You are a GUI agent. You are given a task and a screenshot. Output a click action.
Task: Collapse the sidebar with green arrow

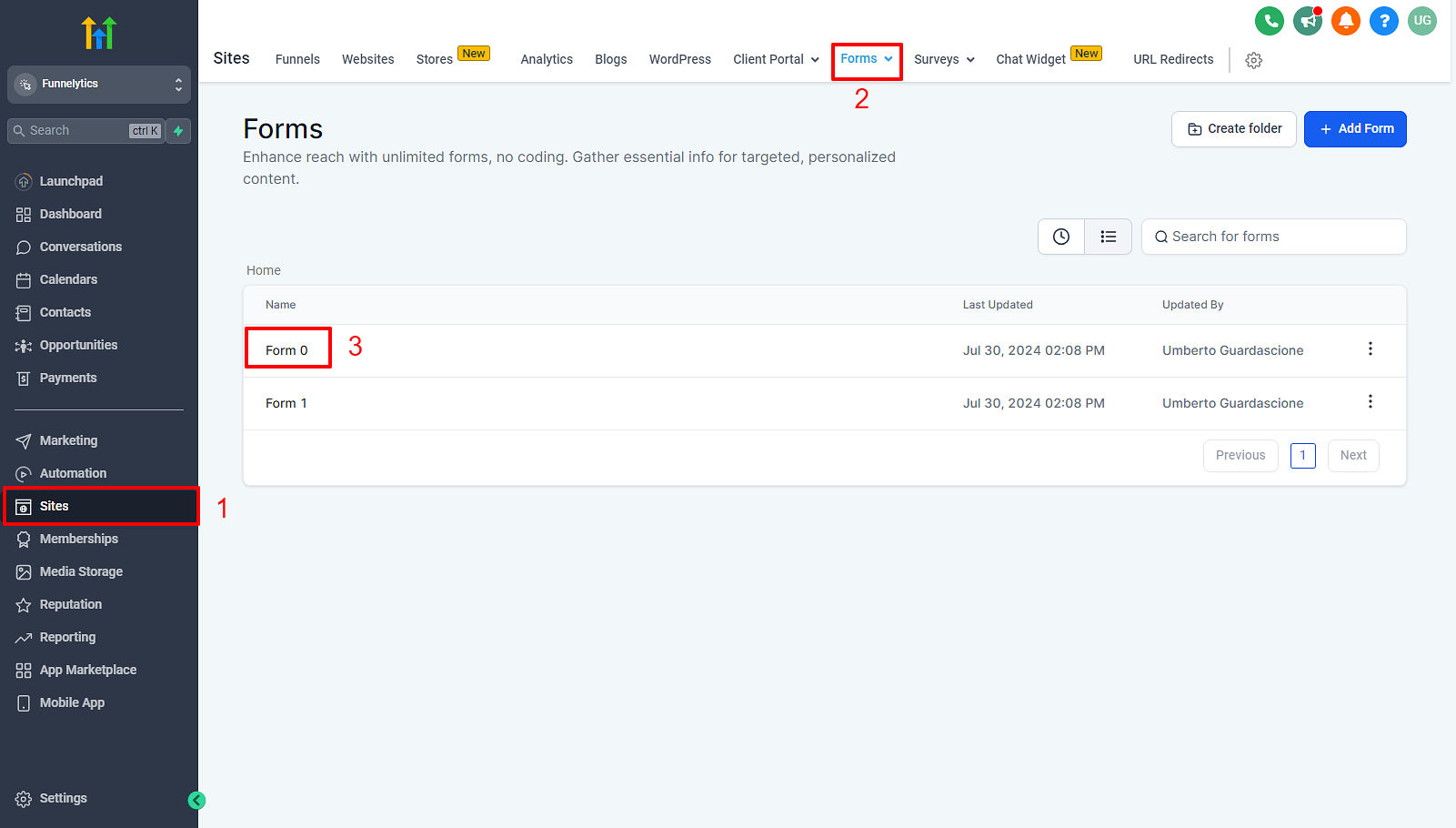click(196, 801)
